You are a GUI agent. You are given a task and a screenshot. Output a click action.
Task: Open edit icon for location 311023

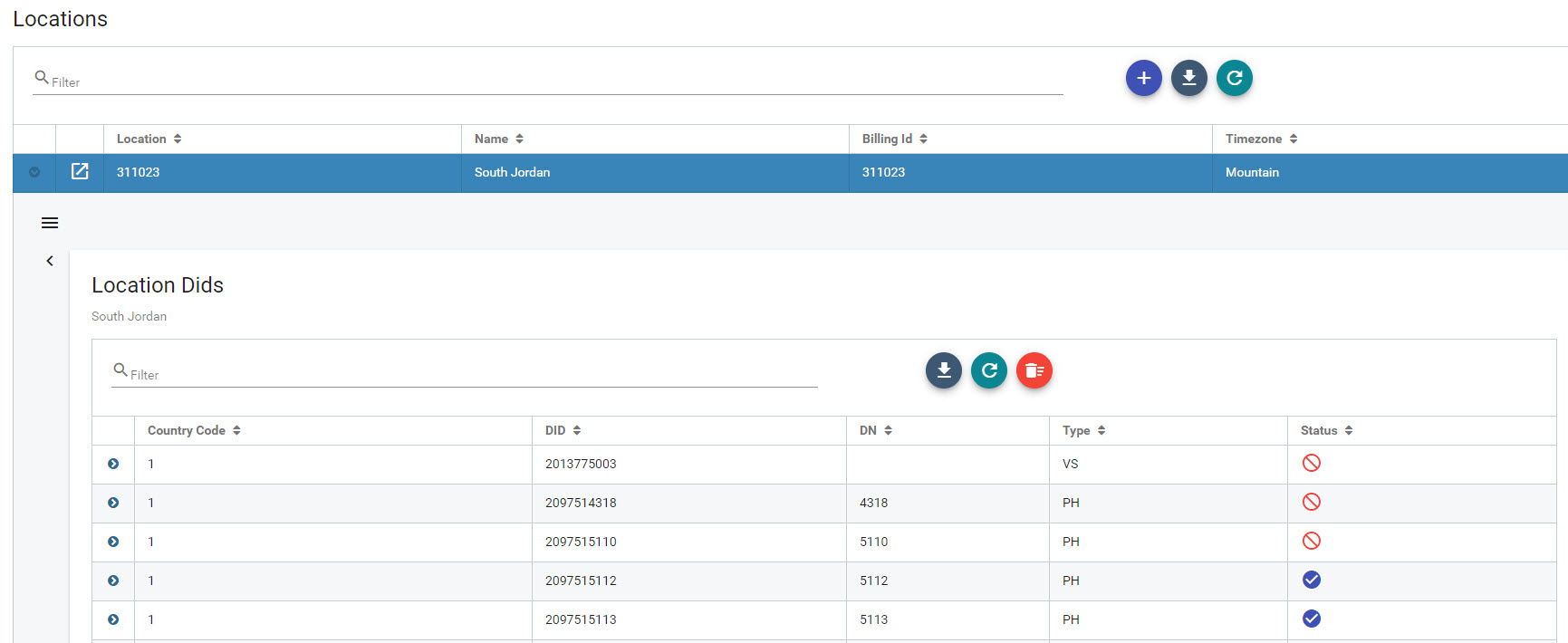click(x=80, y=172)
